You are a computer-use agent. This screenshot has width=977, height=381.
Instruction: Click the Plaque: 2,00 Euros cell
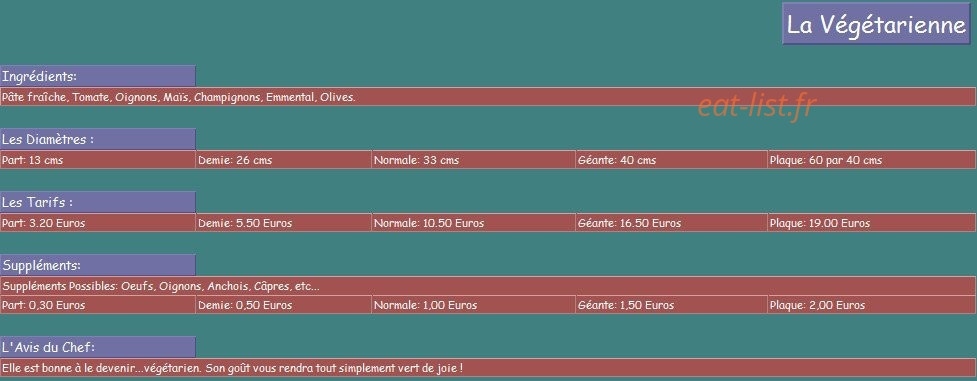pos(872,305)
